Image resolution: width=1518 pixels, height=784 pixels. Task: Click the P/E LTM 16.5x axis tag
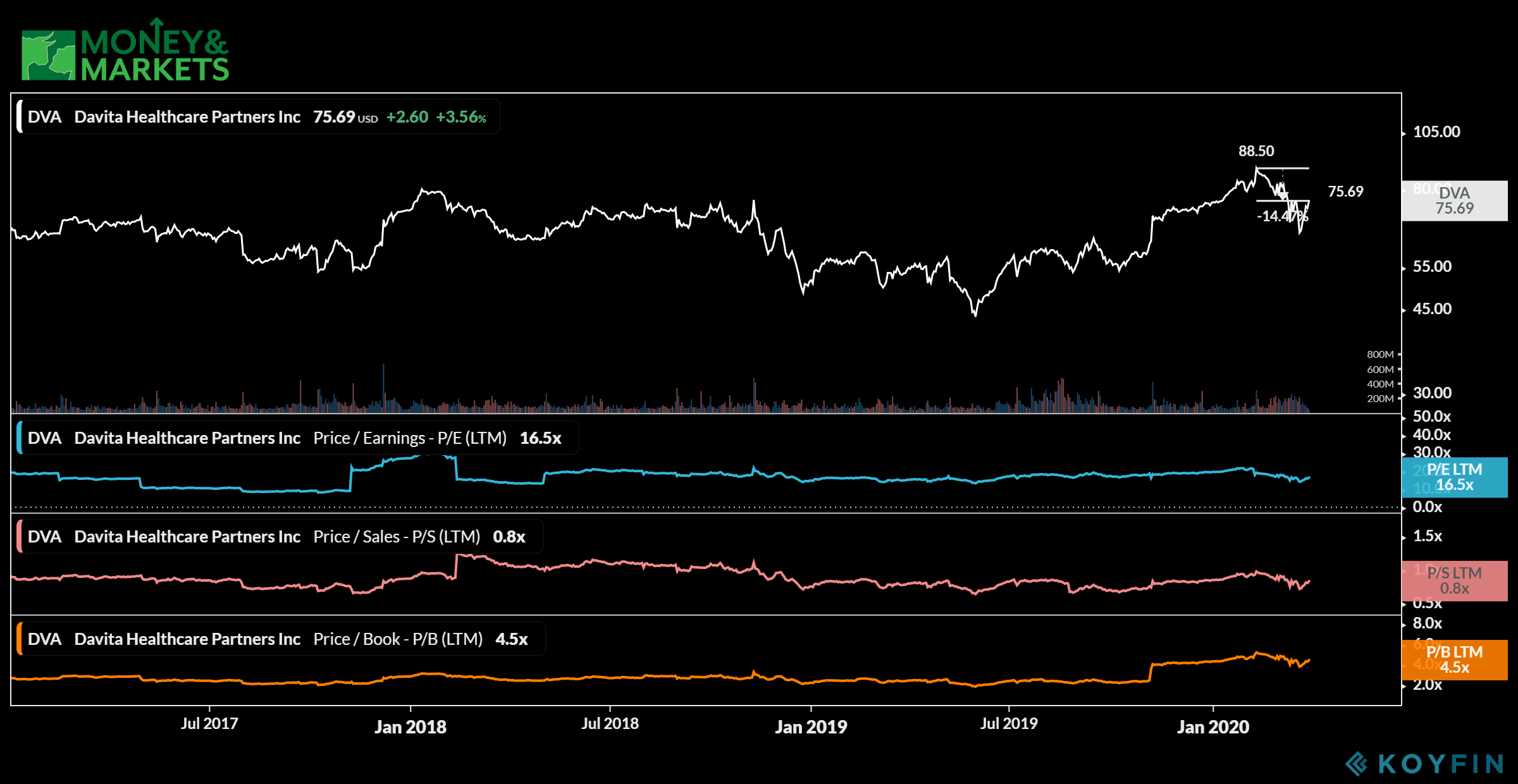tap(1455, 477)
